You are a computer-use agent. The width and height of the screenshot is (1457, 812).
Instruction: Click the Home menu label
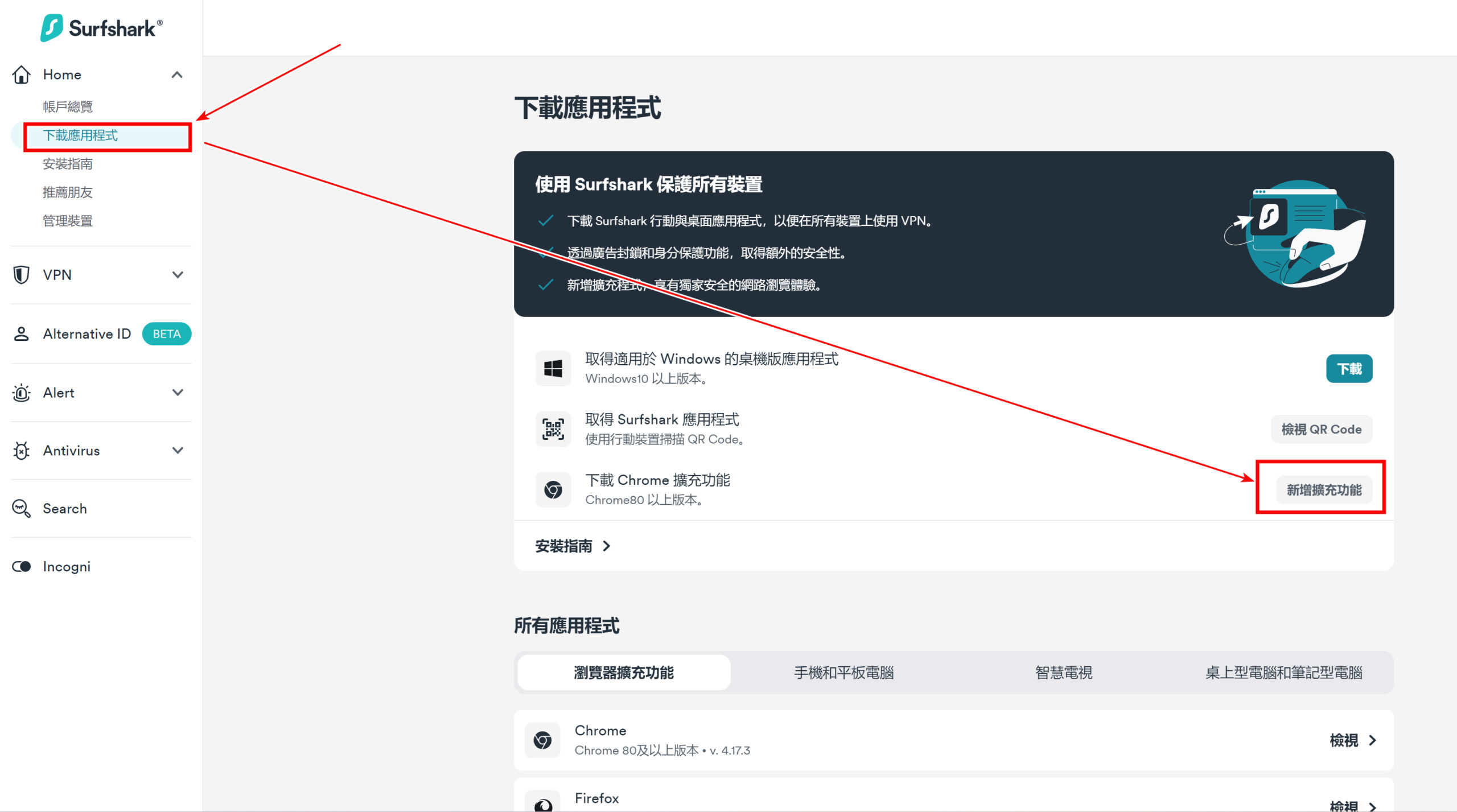(x=62, y=75)
